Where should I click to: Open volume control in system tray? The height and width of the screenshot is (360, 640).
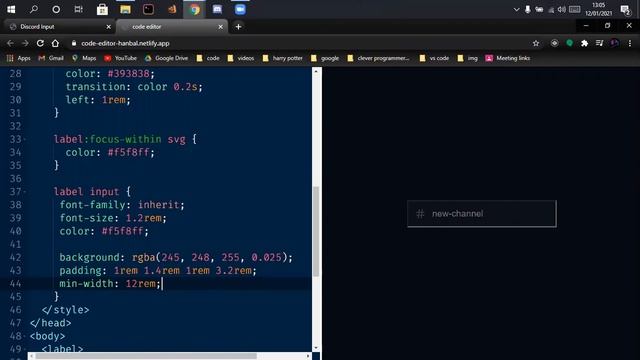coord(562,9)
